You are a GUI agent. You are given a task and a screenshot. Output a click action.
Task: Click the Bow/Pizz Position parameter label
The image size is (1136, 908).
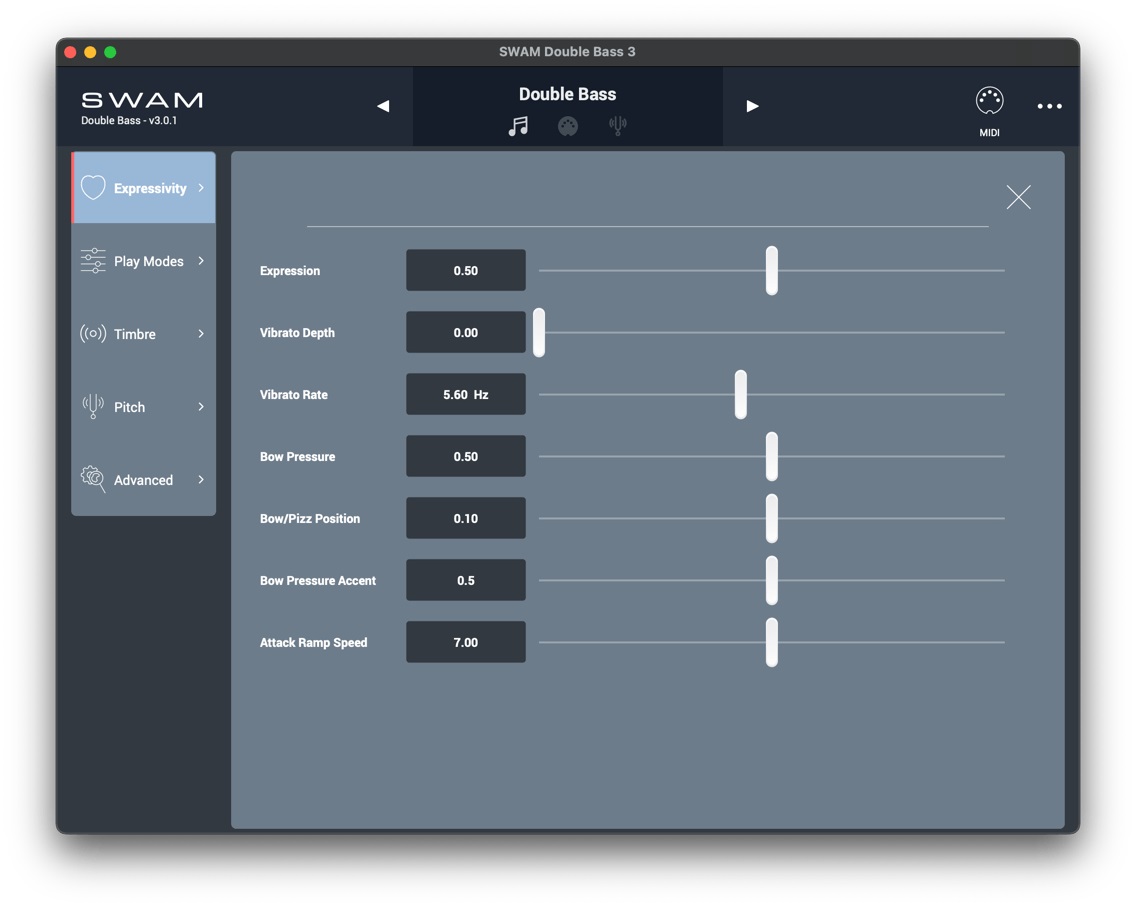click(x=309, y=519)
